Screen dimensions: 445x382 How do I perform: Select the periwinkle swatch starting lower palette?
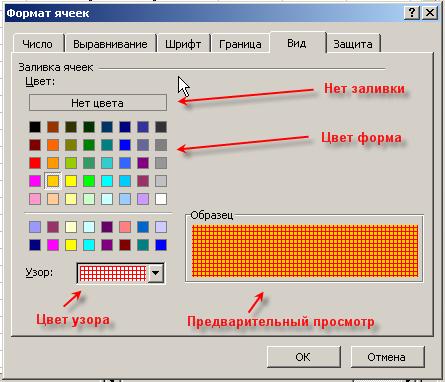click(x=35, y=227)
